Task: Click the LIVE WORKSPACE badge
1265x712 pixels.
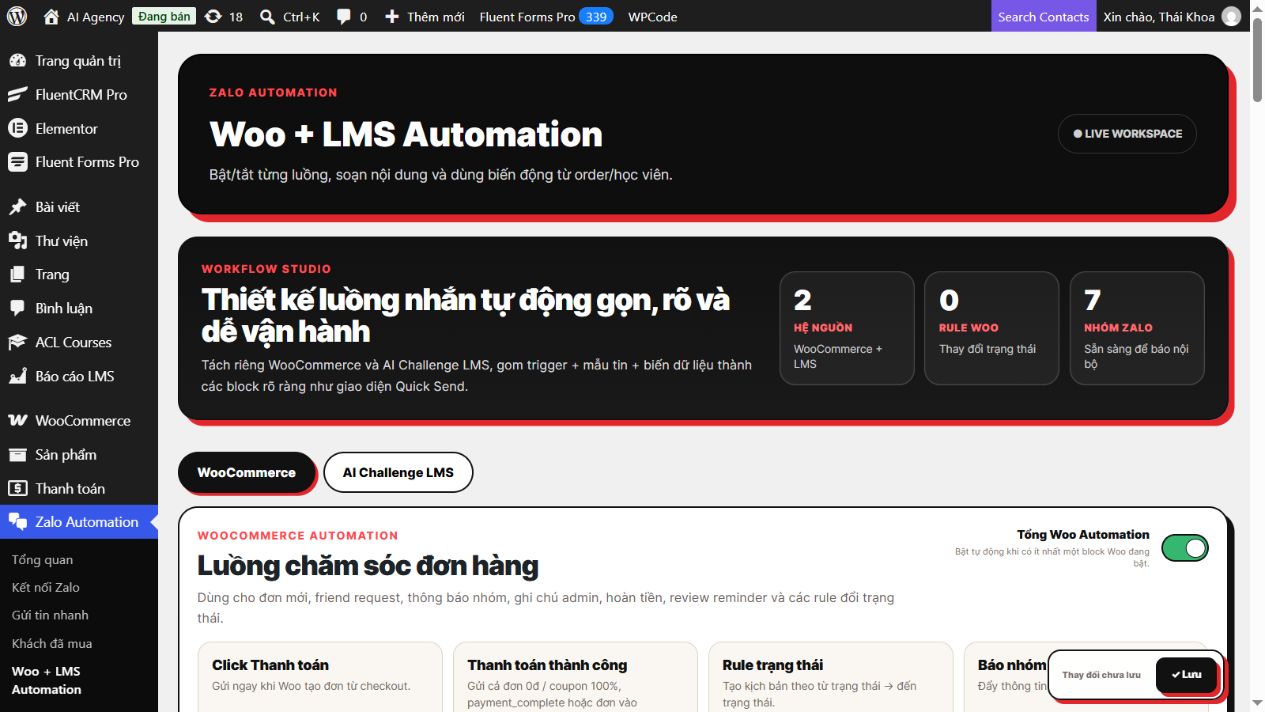Action: point(1127,134)
